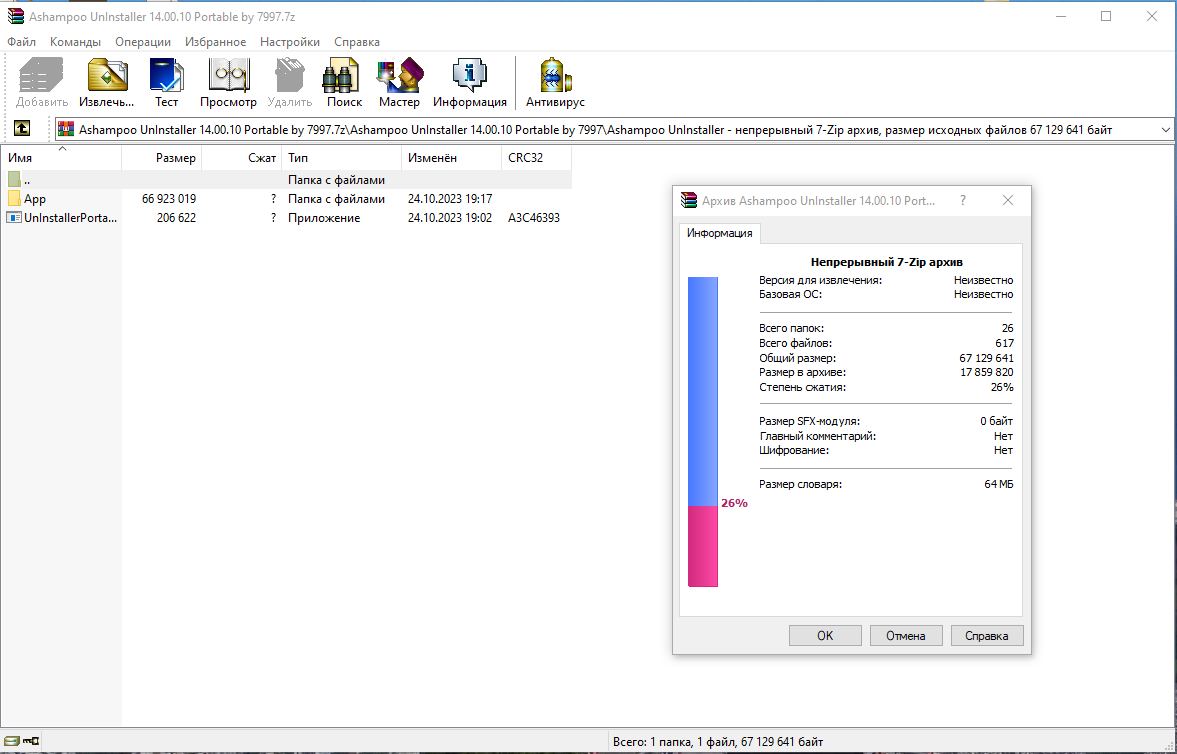The image size is (1177, 754).
Task: Start the Антивирус scan tool
Action: (x=555, y=83)
